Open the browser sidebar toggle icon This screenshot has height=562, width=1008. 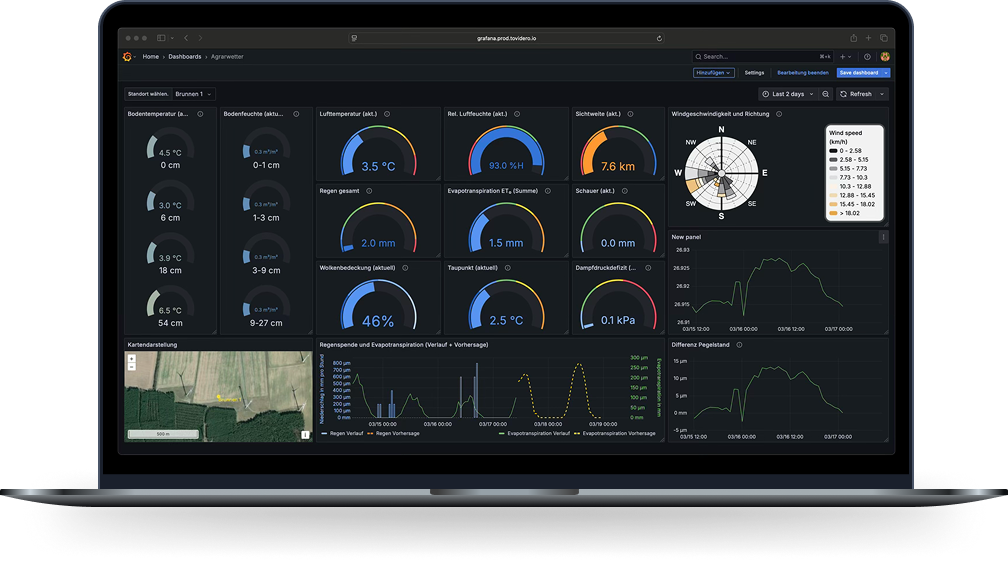(161, 38)
